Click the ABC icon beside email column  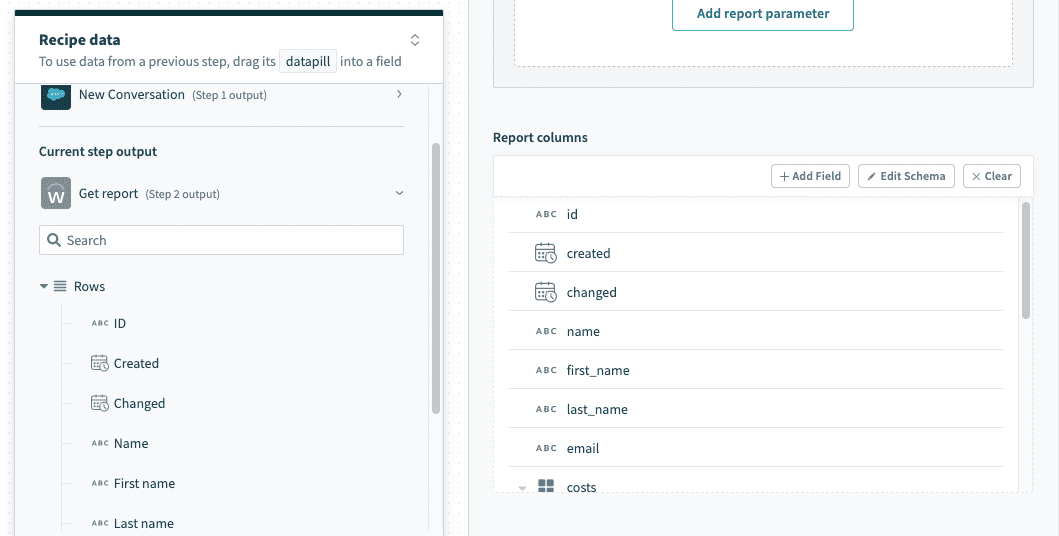(x=546, y=448)
